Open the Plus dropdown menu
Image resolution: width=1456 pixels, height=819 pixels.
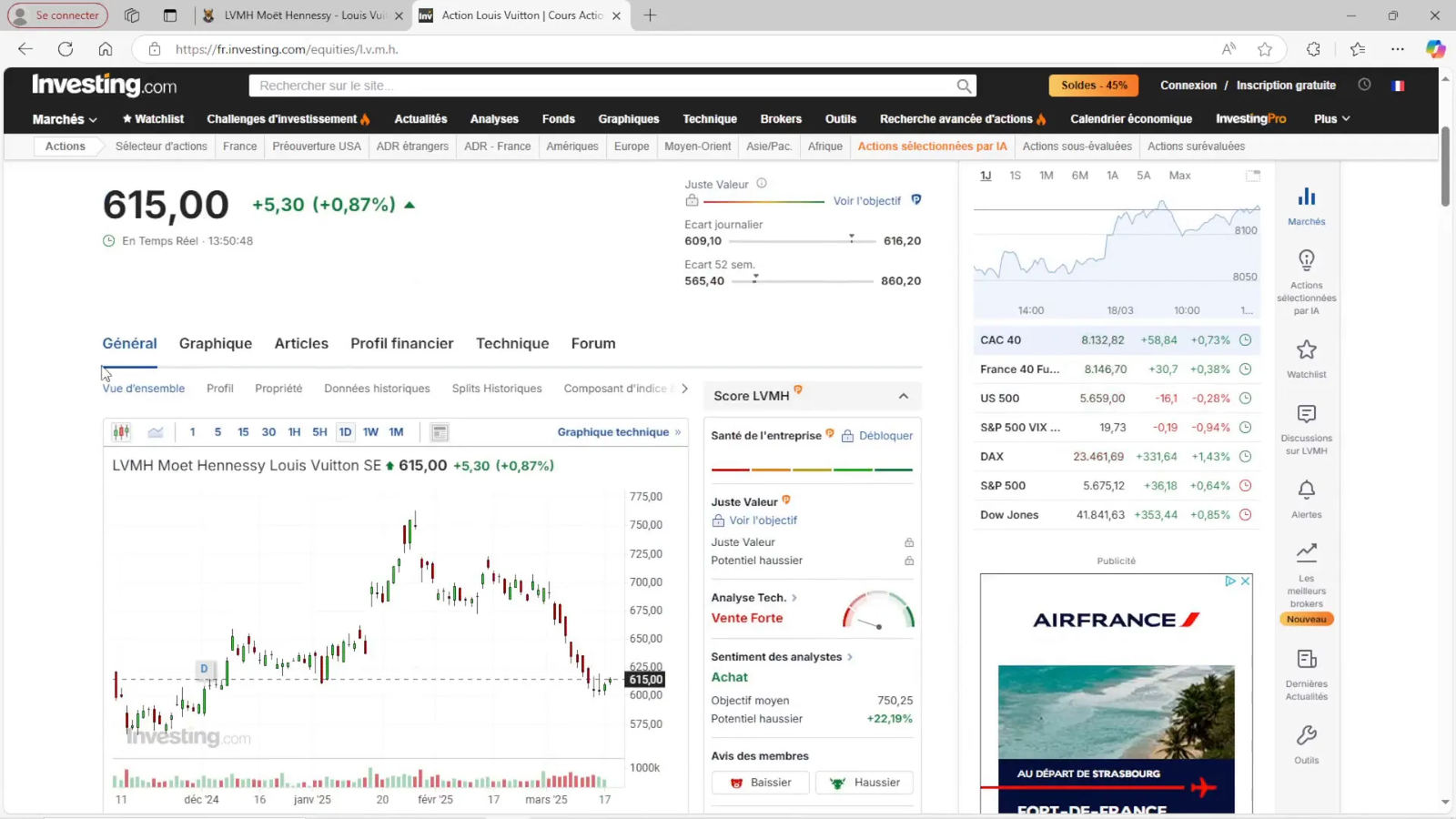click(x=1331, y=119)
